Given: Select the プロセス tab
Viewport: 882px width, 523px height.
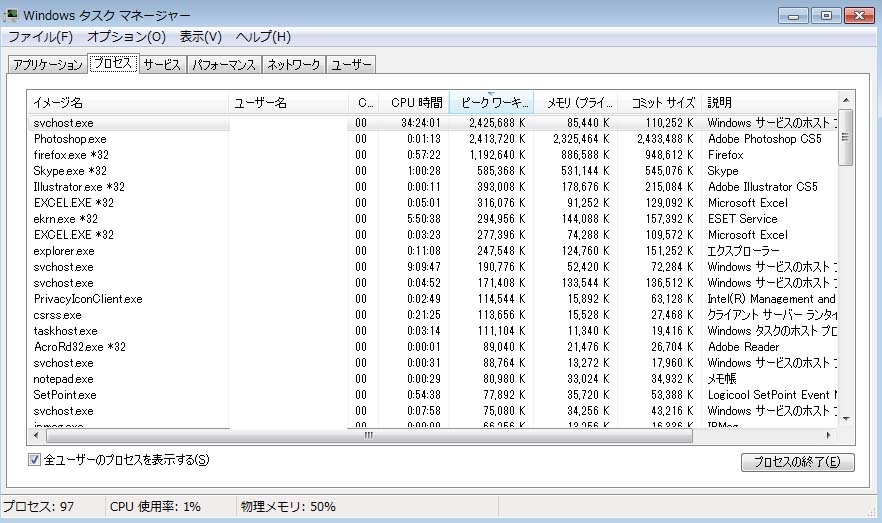Looking at the screenshot, I should point(113,64).
